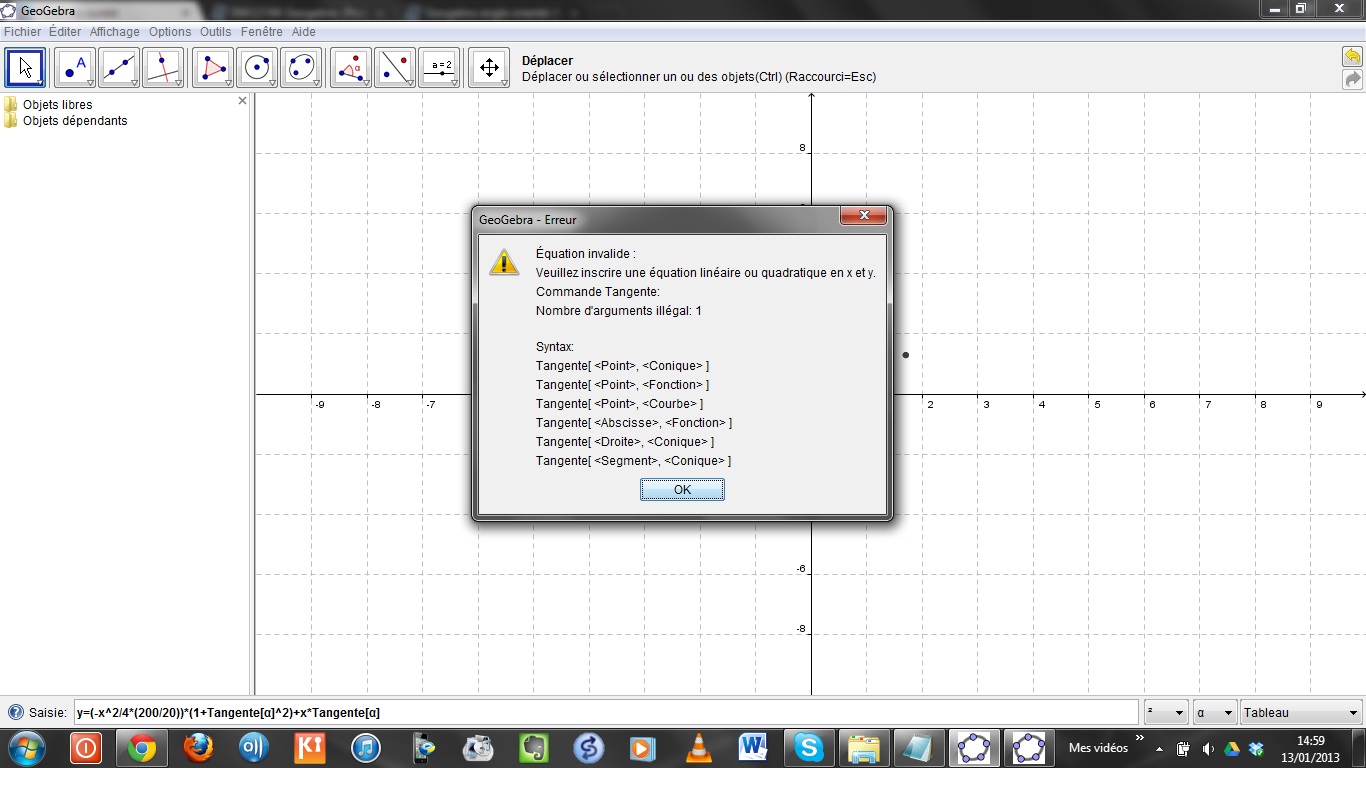The image size is (1366, 808).
Task: Select the New Point tool
Action: pyautogui.click(x=74, y=68)
